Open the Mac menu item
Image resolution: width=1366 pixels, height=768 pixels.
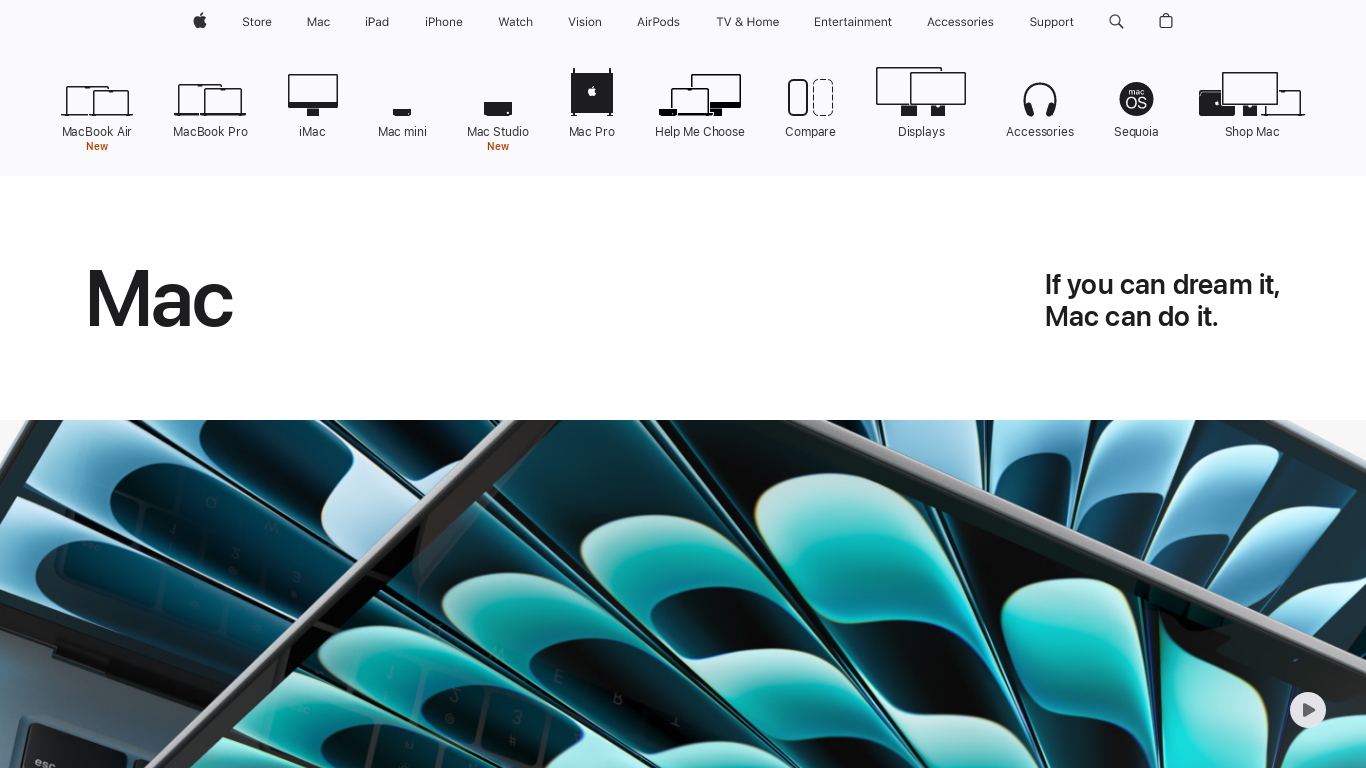coord(318,22)
